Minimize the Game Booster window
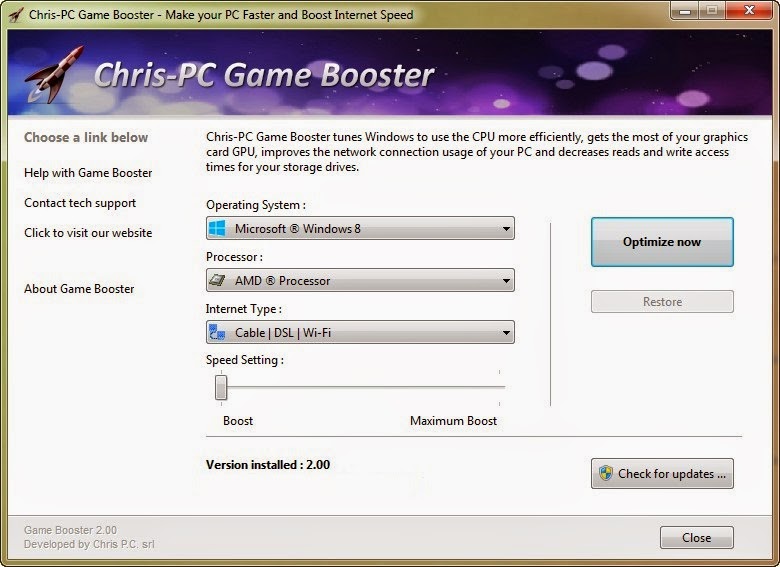The height and width of the screenshot is (567, 780). pyautogui.click(x=685, y=11)
